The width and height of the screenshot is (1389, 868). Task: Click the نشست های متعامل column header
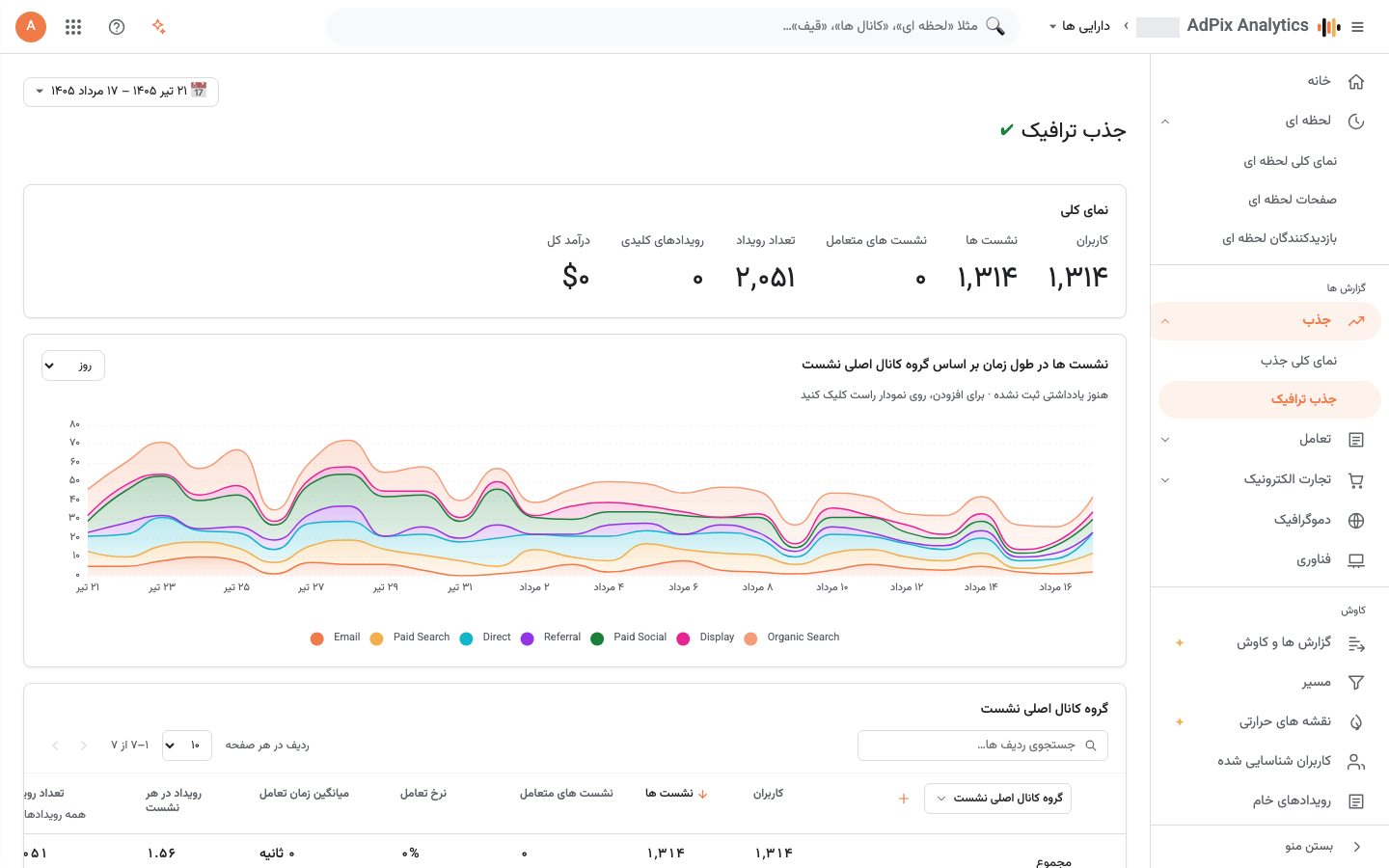pyautogui.click(x=566, y=794)
